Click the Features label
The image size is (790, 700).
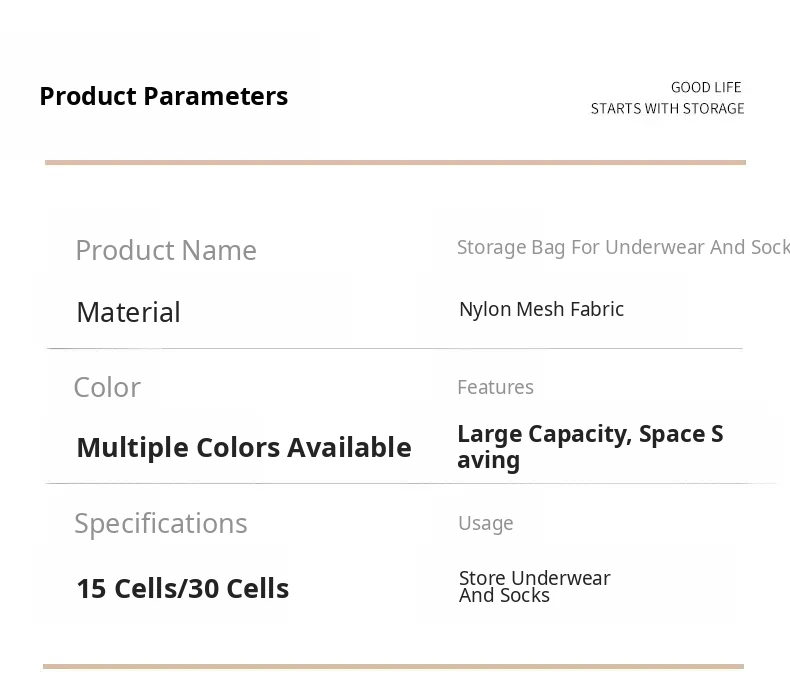coord(495,387)
